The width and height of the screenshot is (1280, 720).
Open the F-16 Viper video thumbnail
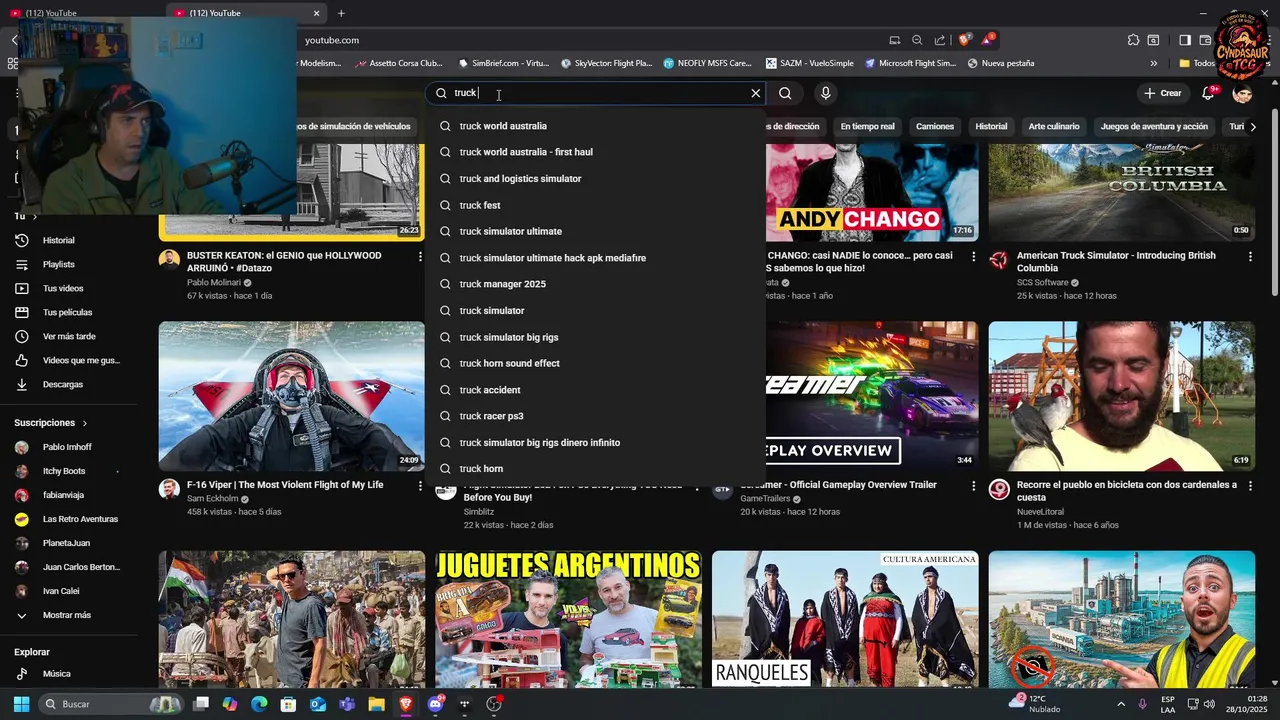point(291,396)
